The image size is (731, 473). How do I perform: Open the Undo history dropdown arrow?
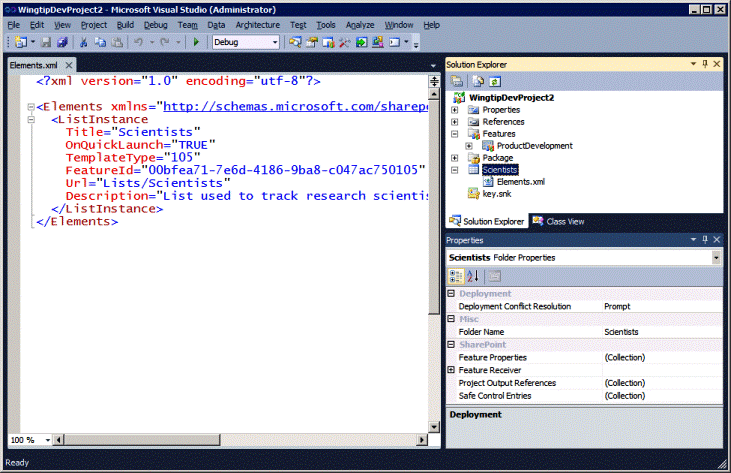152,42
